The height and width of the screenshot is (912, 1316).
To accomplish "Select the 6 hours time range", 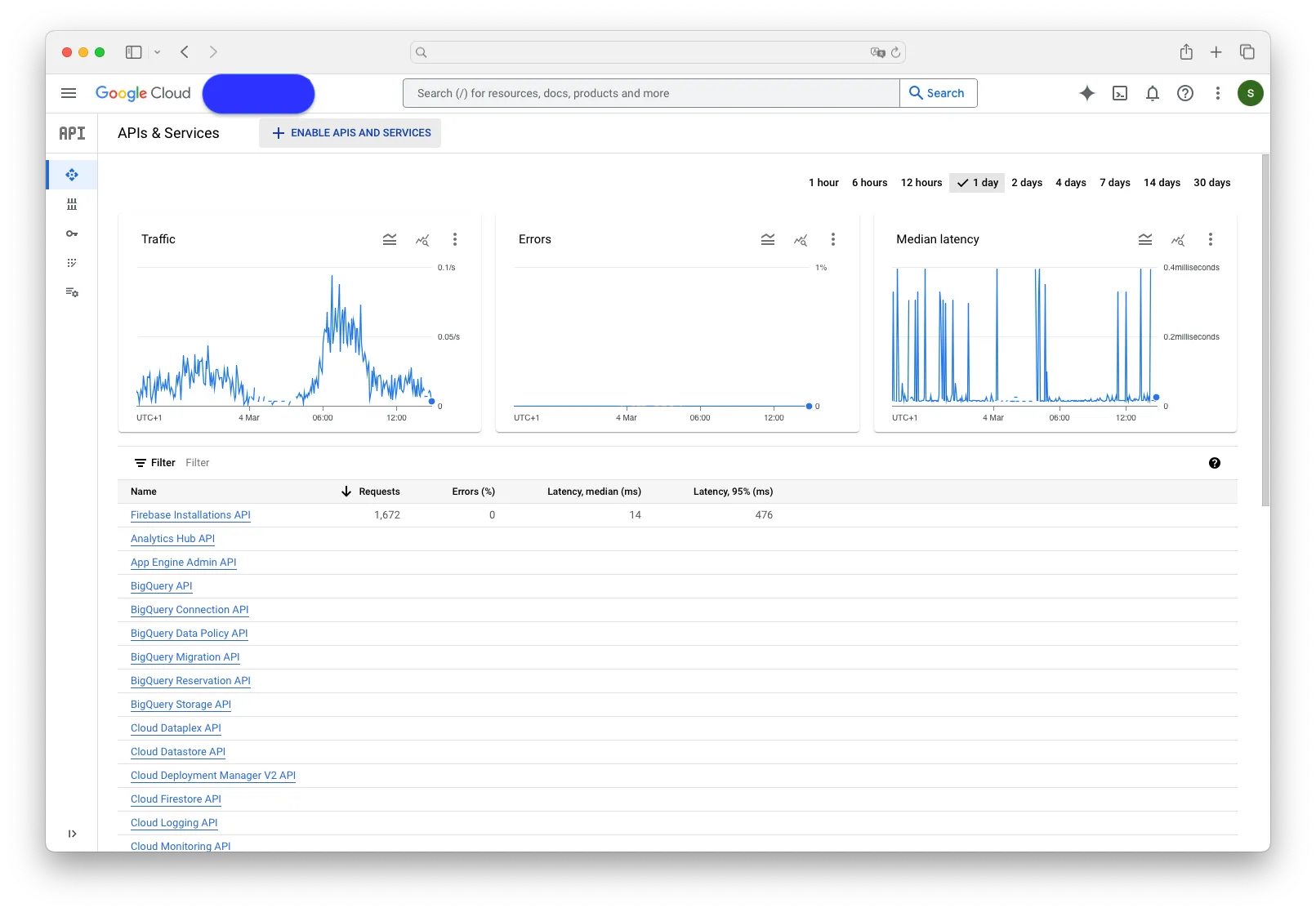I will point(869,183).
